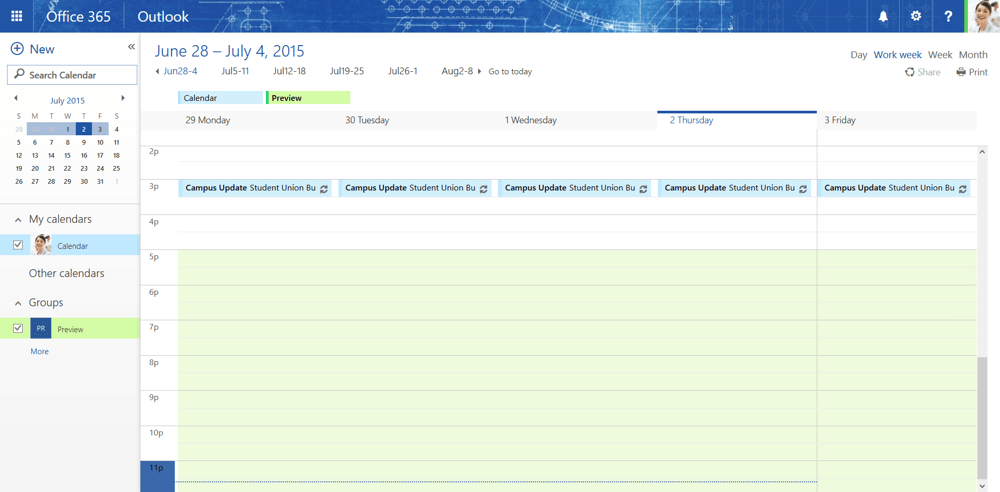Uncheck the Calendar checkbox under My calendars
The image size is (1000, 492).
tap(18, 245)
